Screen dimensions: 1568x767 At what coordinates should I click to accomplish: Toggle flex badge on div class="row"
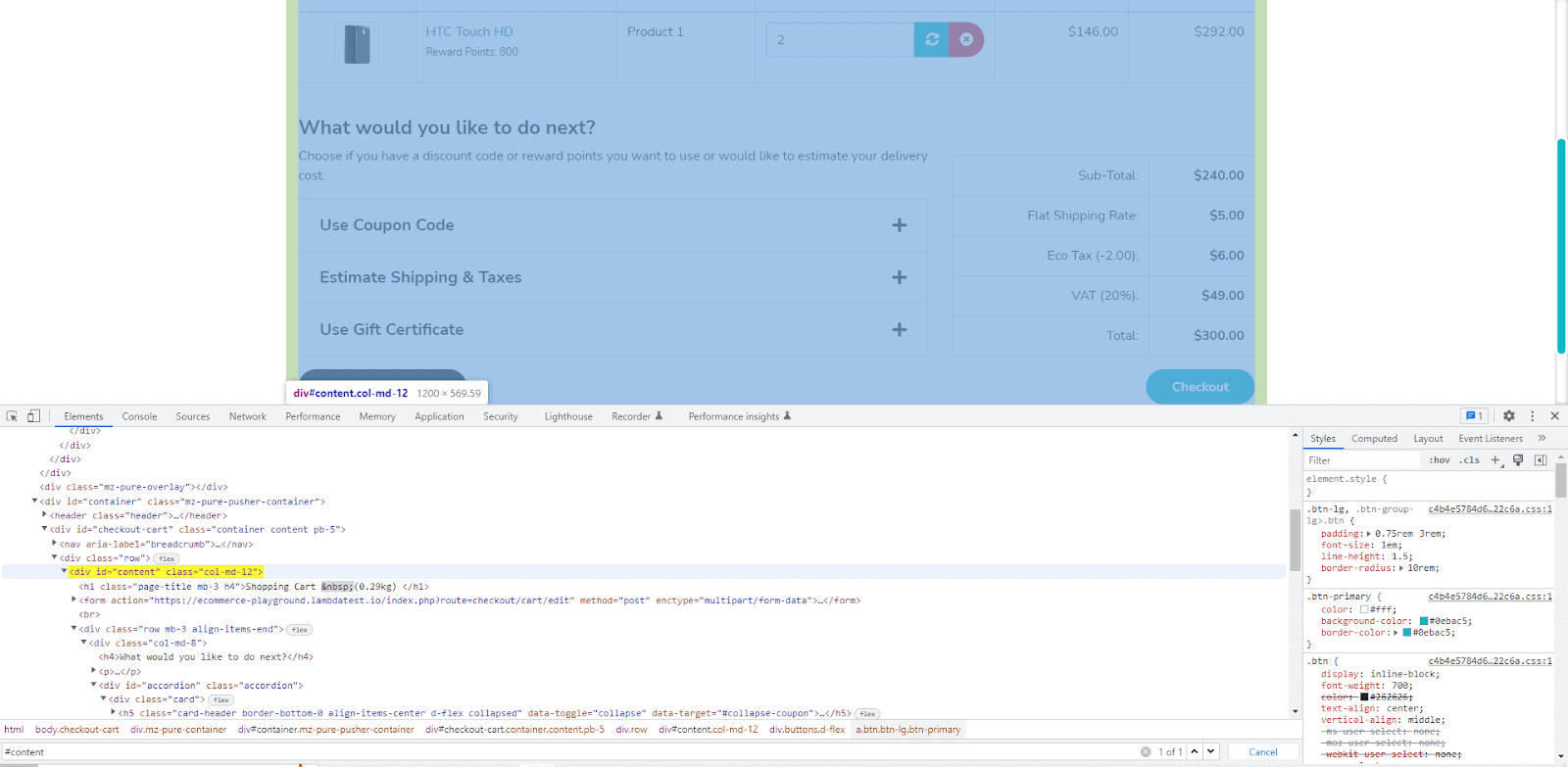(167, 558)
